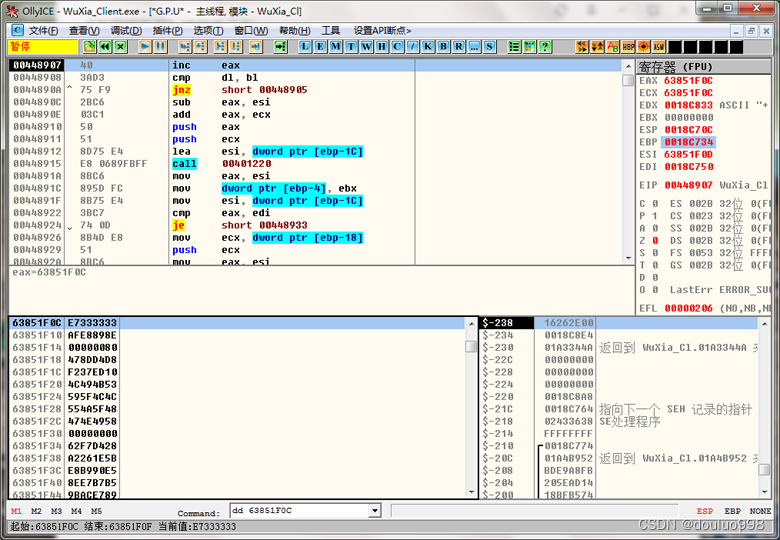The width and height of the screenshot is (780, 540).
Task: Toggle the Z flag value
Action: 655,241
